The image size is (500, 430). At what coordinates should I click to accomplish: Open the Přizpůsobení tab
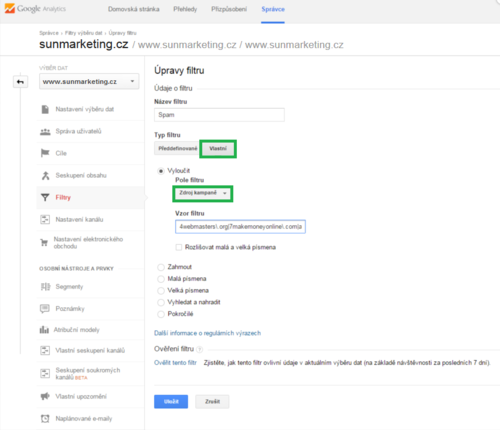229,9
